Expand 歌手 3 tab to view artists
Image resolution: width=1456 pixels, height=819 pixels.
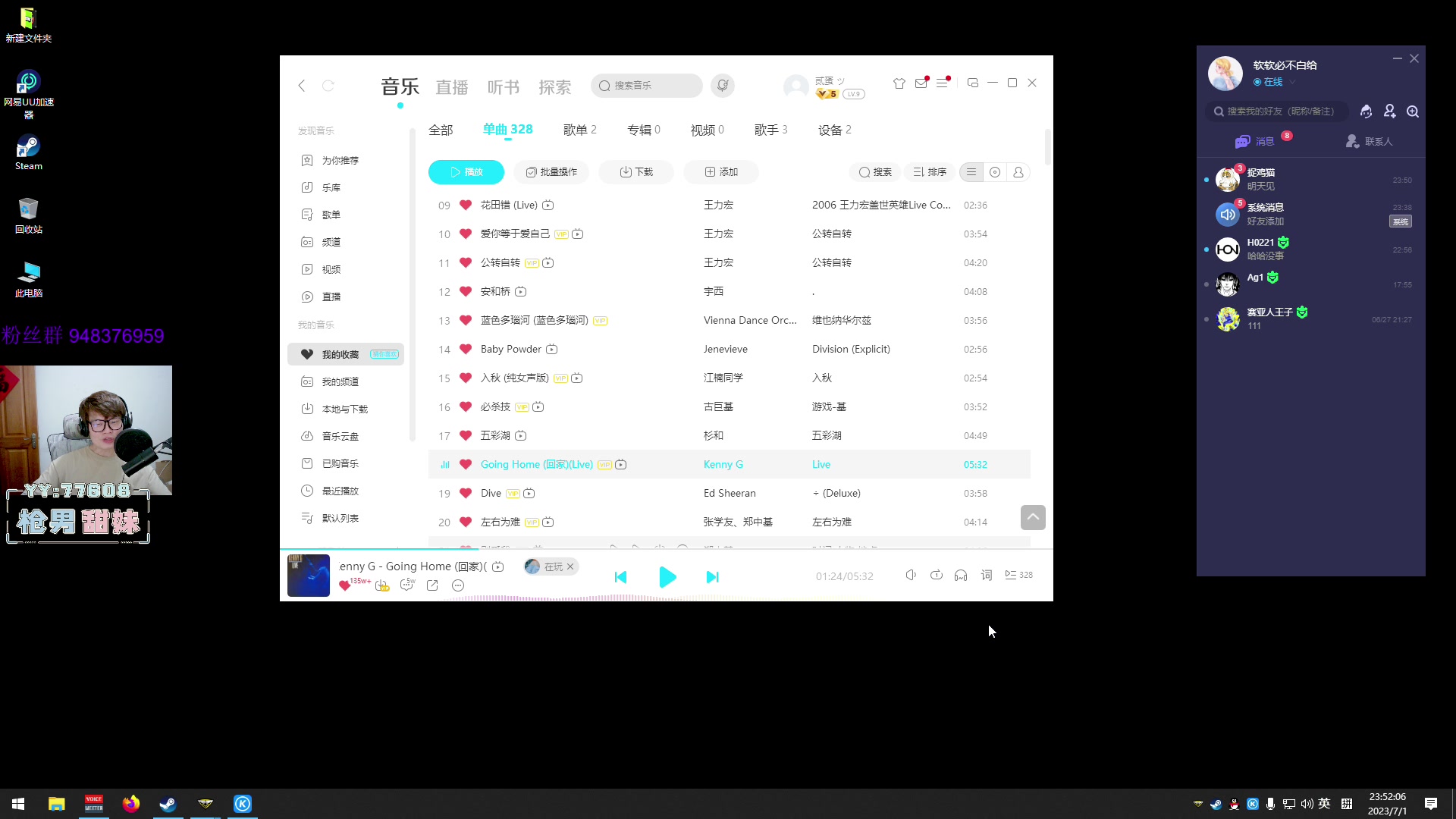770,130
